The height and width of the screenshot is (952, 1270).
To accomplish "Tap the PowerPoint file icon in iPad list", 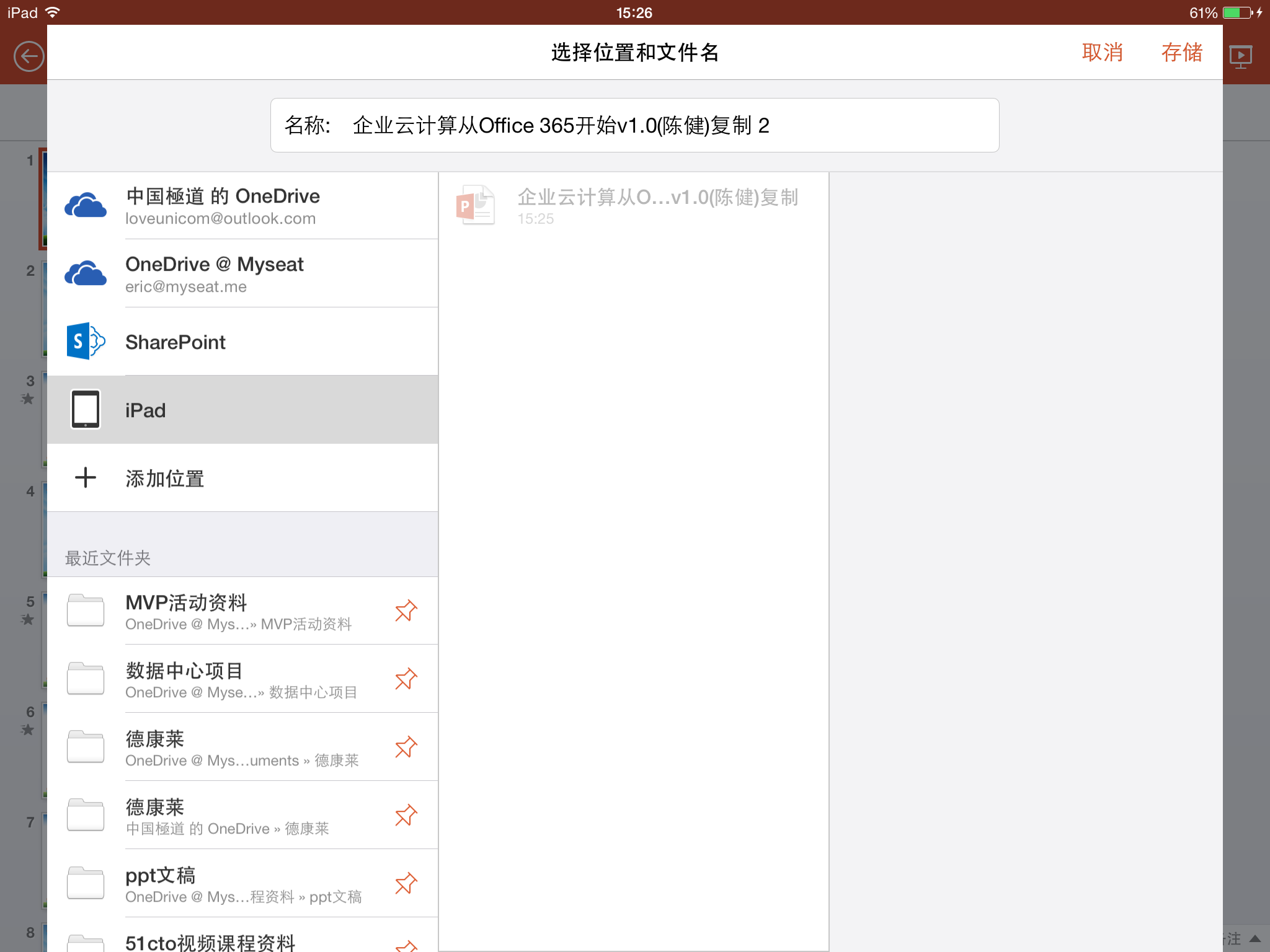I will pyautogui.click(x=476, y=205).
